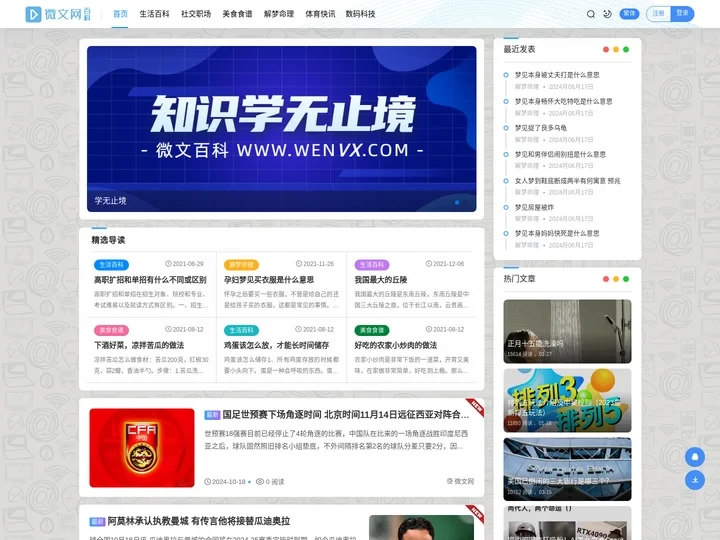This screenshot has height=540, width=720.
Task: Switch to traditional Chinese with 繁体 button
Action: [x=629, y=14]
